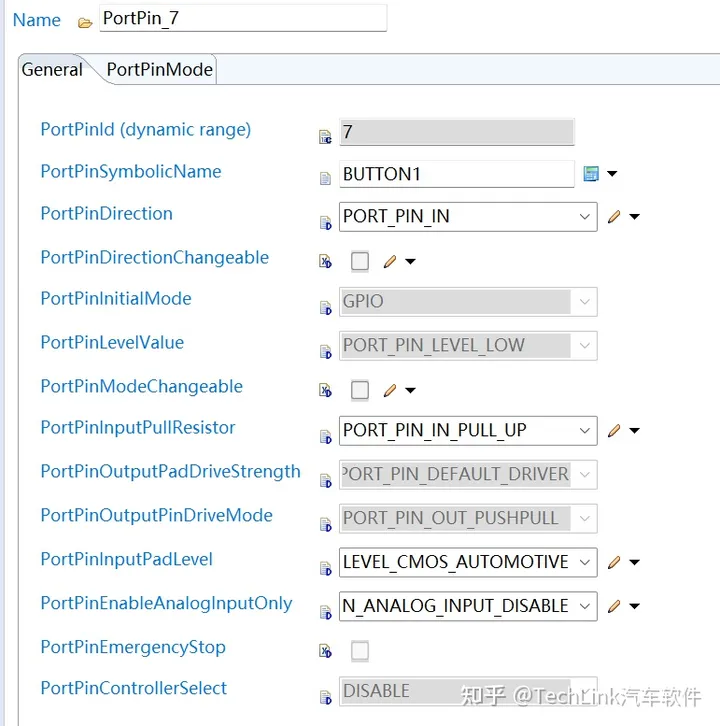Screen dimensions: 720x726
Task: Click the PortPinEmergencyStop label
Action: [133, 647]
